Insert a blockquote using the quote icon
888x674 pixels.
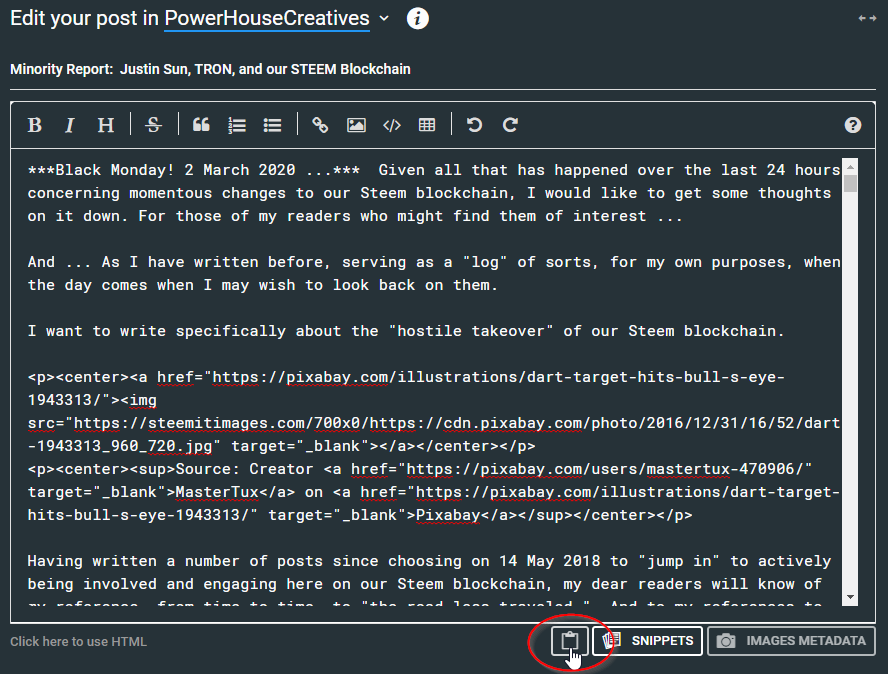pos(201,125)
